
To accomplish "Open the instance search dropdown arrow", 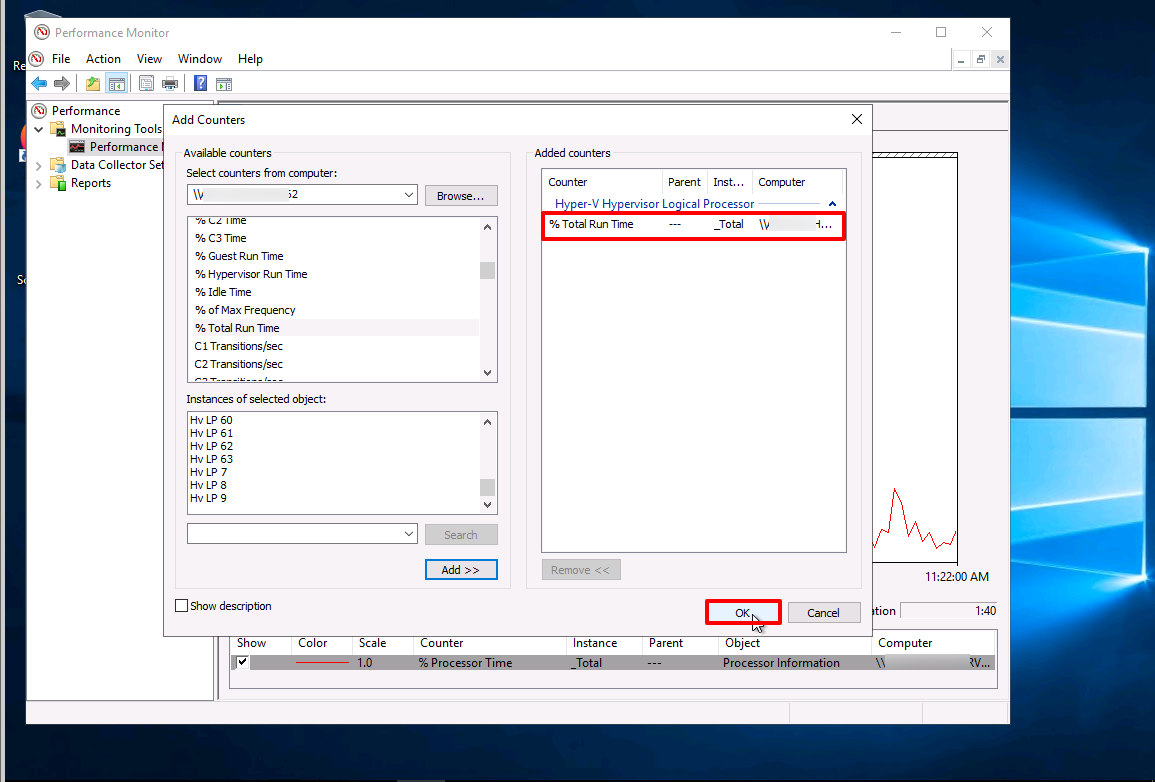I will click(x=409, y=534).
